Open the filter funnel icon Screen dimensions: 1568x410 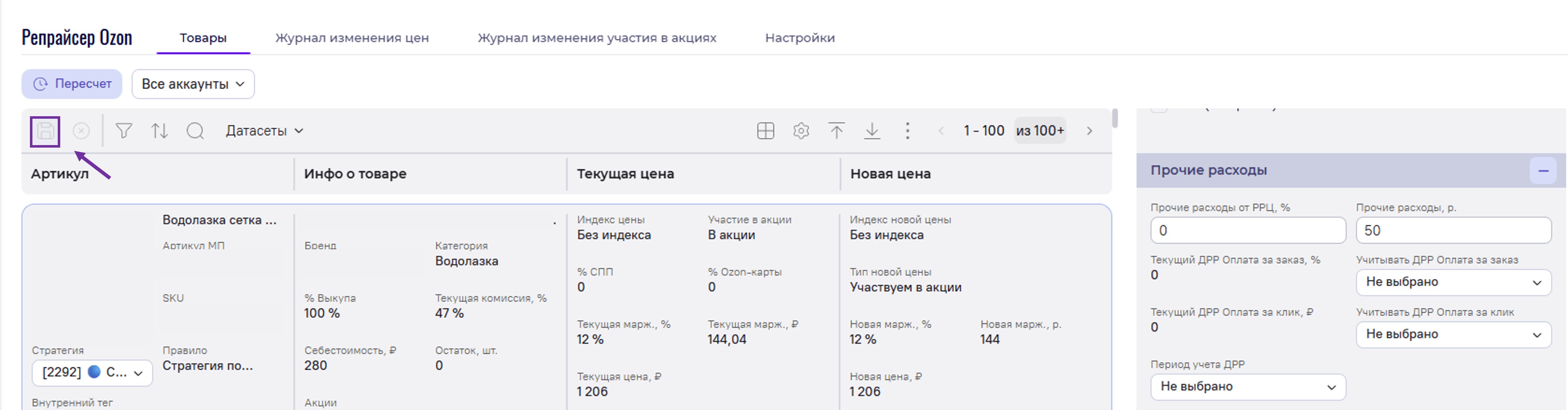pos(124,131)
